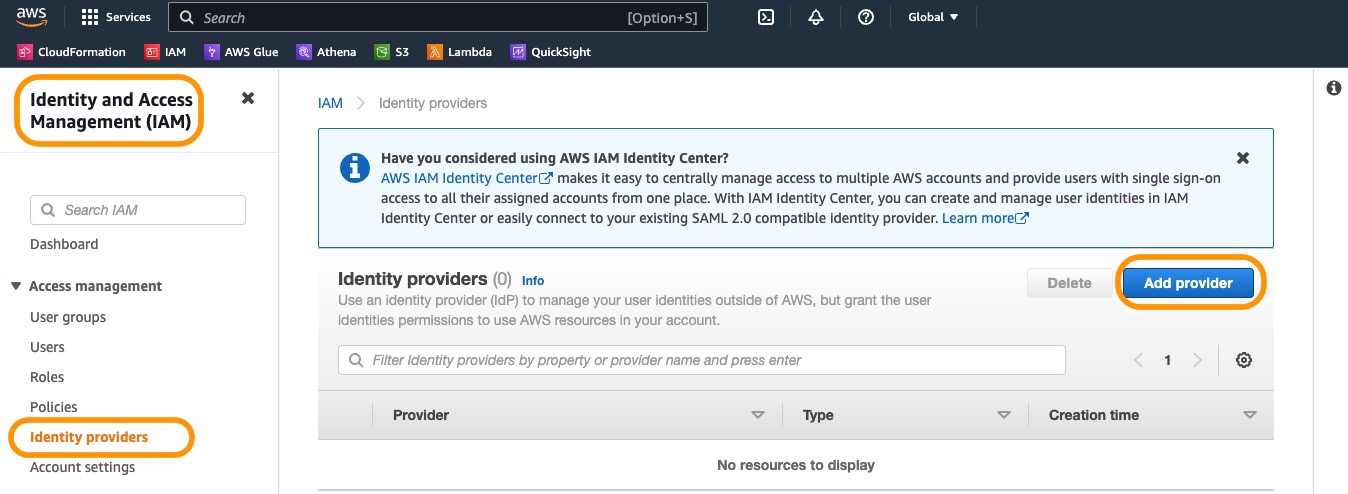Viewport: 1348px width, 494px height.
Task: Open the Global region dropdown
Action: click(x=933, y=17)
